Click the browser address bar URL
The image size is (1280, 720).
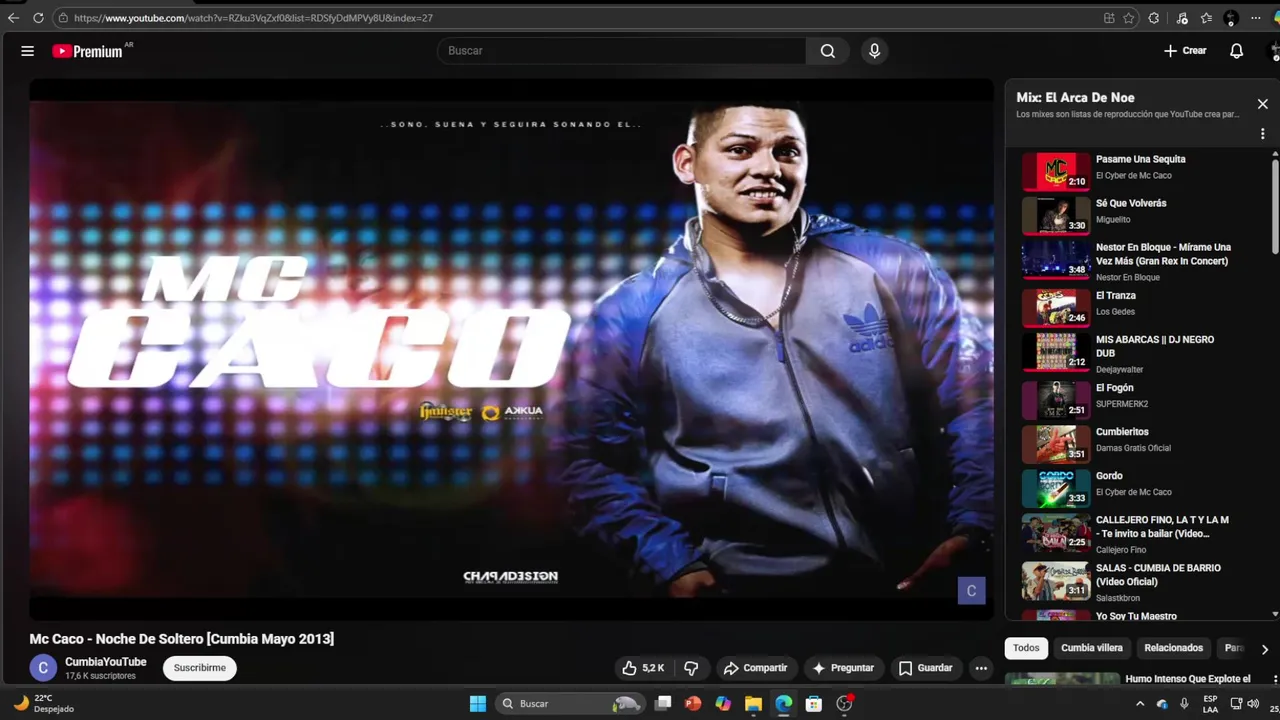click(x=253, y=18)
